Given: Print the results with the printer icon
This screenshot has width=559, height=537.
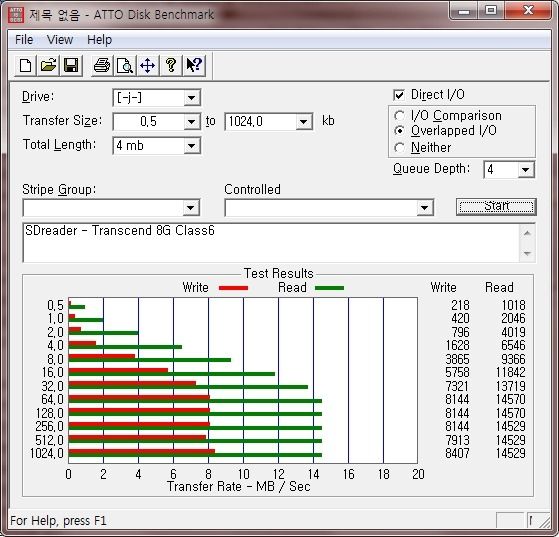Looking at the screenshot, I should (102, 66).
